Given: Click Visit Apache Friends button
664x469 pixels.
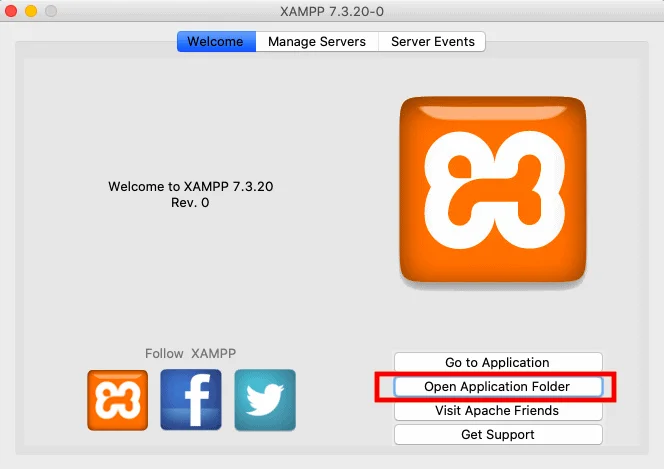Looking at the screenshot, I should click(498, 411).
